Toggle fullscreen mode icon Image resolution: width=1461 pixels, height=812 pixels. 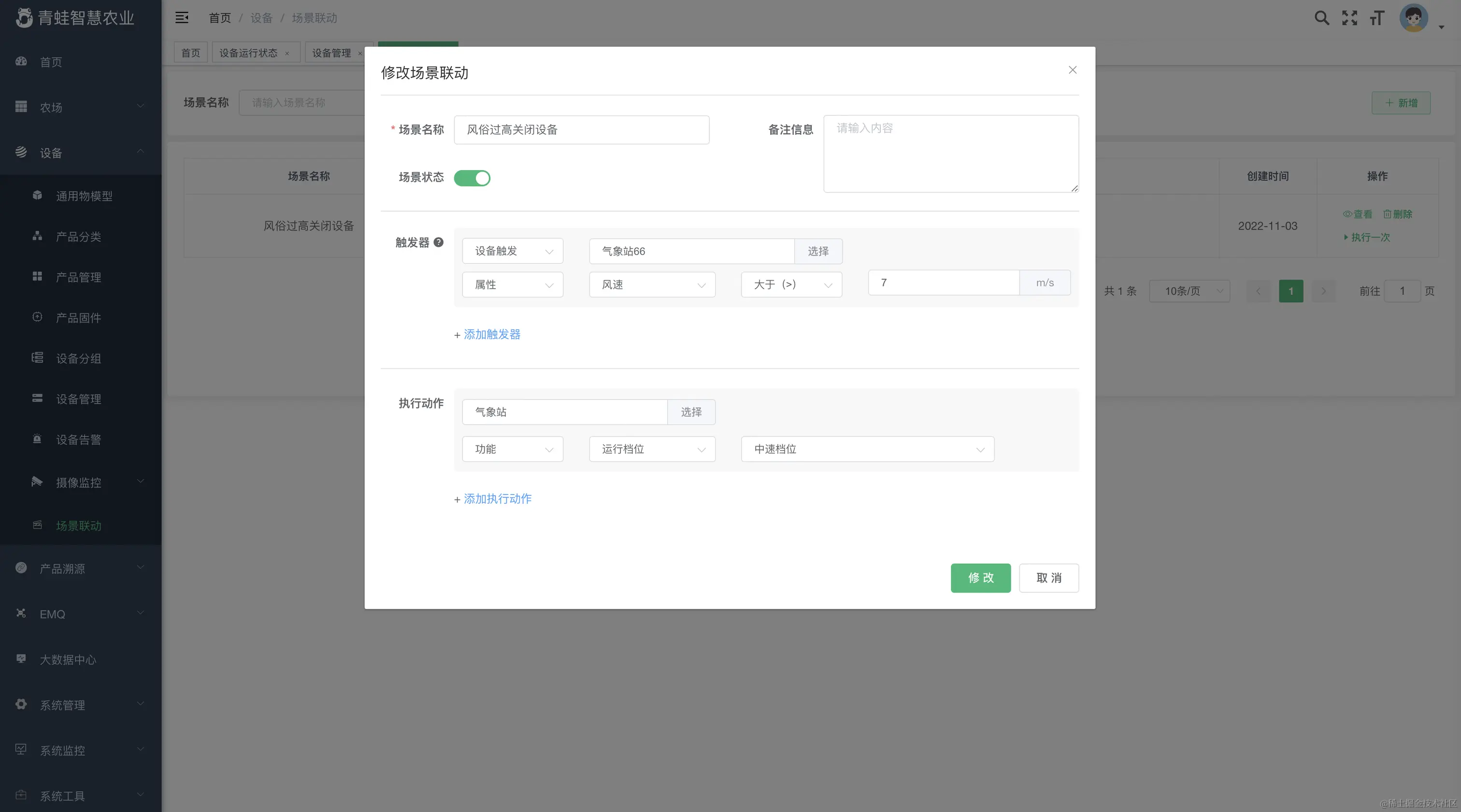tap(1350, 17)
